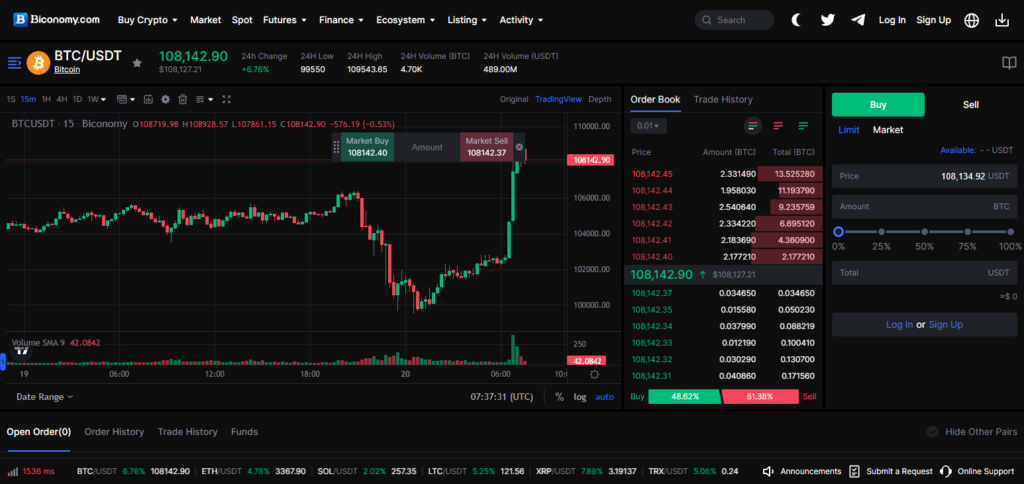Switch to the Sell tab
Screen dimensions: 1024x484
[x=971, y=105]
